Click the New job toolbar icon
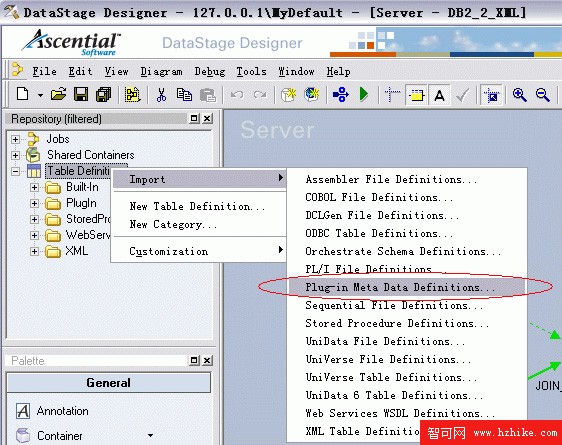The image size is (562, 445). [x=23, y=95]
